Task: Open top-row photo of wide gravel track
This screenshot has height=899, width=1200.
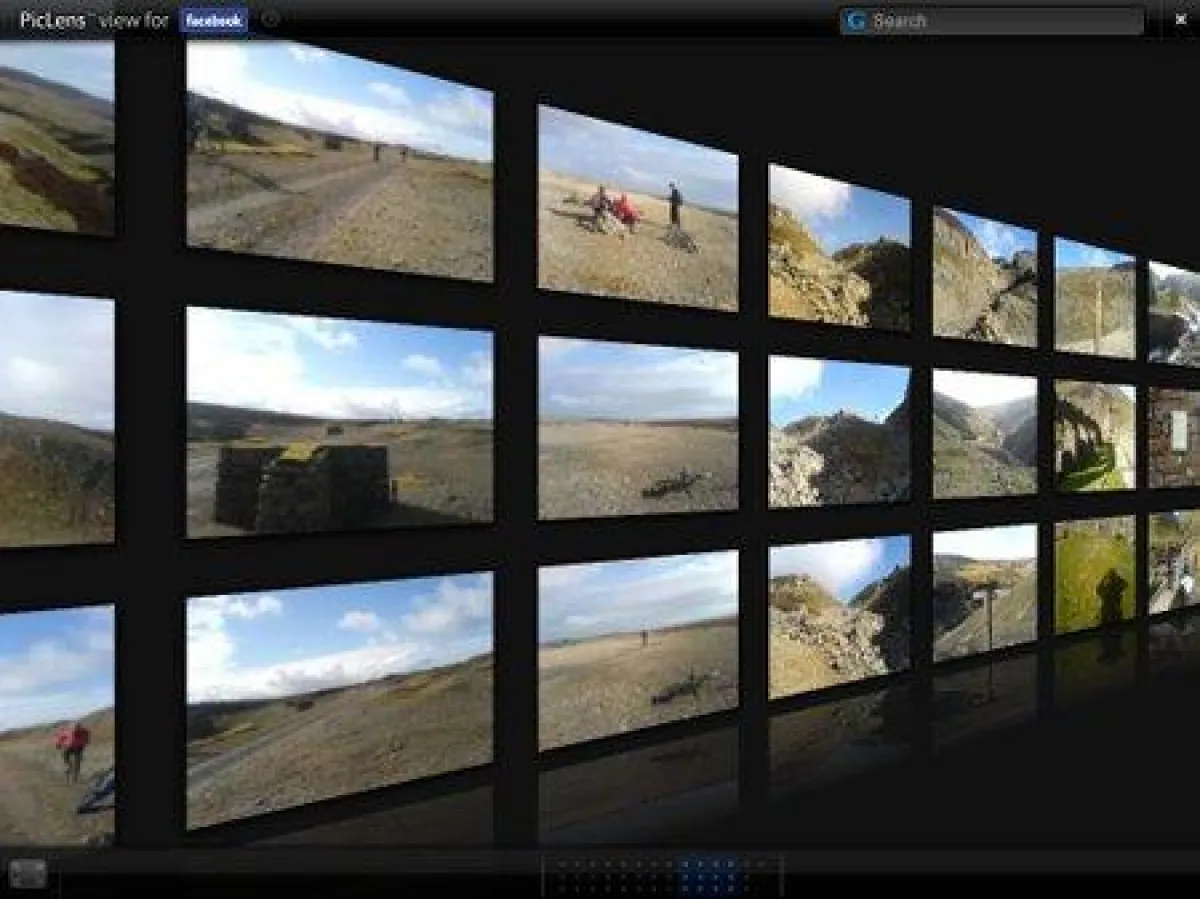Action: click(339, 161)
